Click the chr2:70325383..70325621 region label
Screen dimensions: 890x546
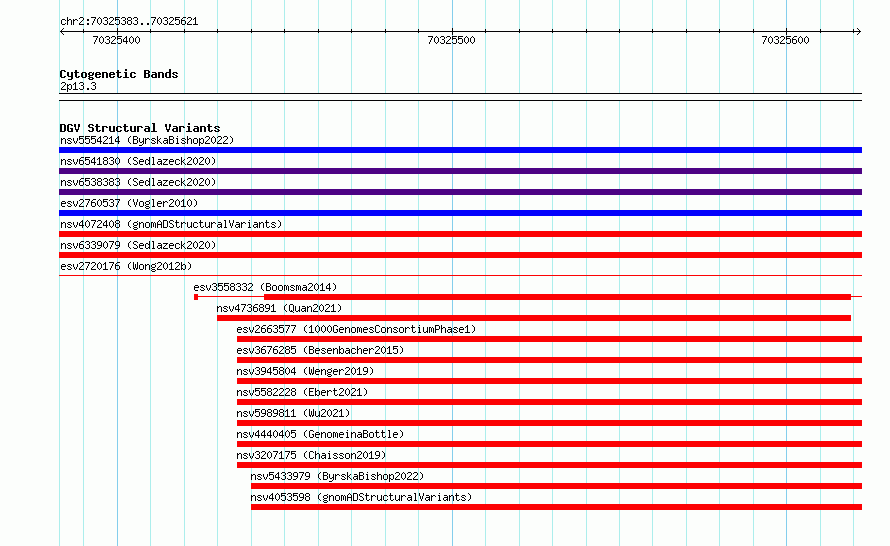tap(129, 22)
